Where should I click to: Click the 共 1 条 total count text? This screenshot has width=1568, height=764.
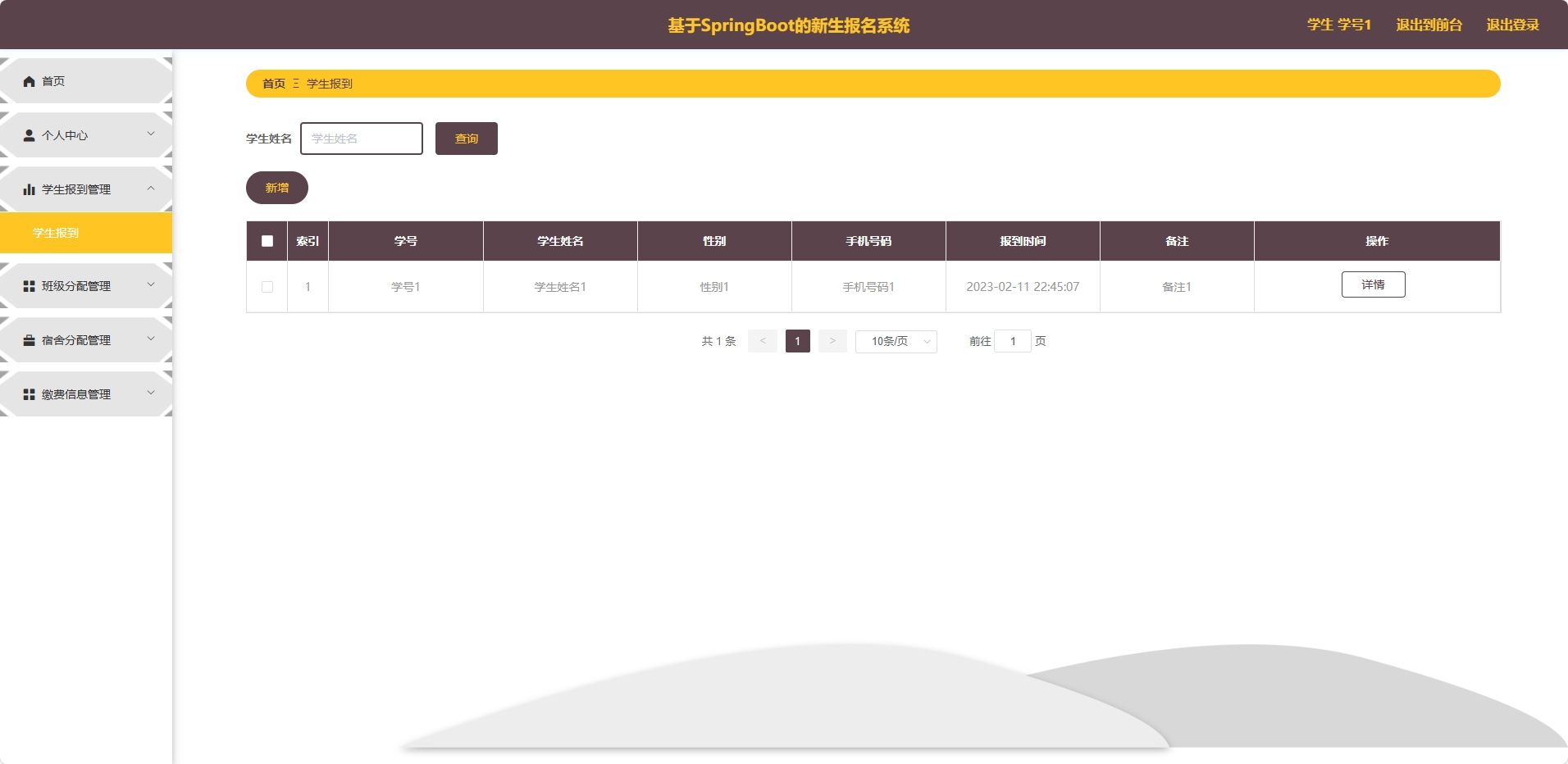tap(718, 341)
